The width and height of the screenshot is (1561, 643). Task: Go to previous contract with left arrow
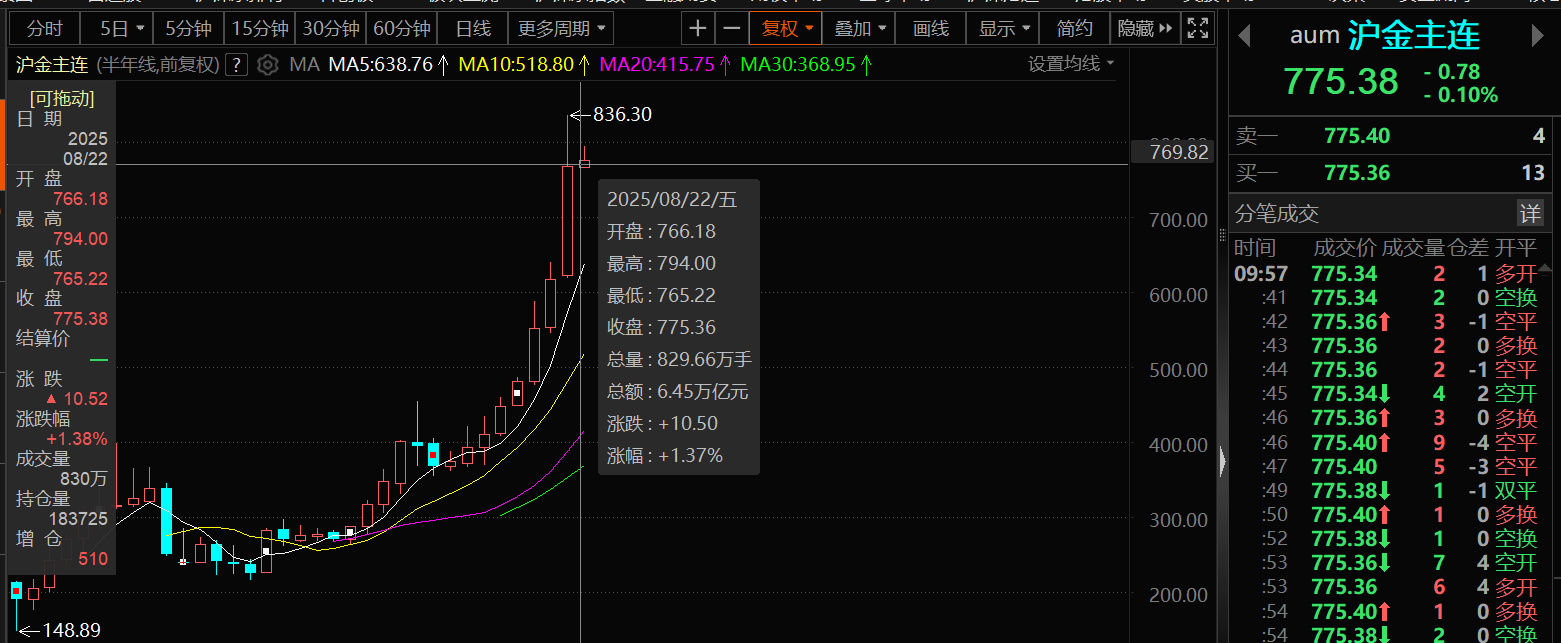coord(1244,38)
